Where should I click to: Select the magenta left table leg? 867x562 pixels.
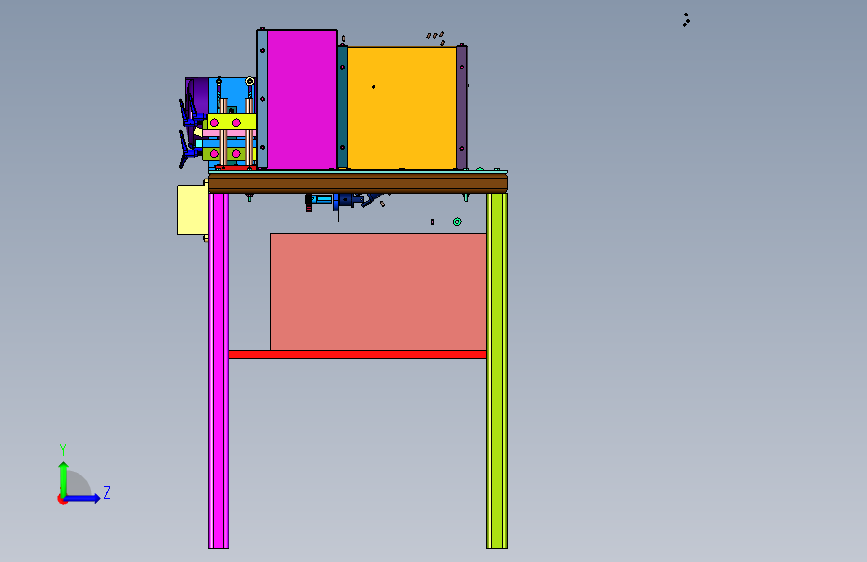(218, 371)
